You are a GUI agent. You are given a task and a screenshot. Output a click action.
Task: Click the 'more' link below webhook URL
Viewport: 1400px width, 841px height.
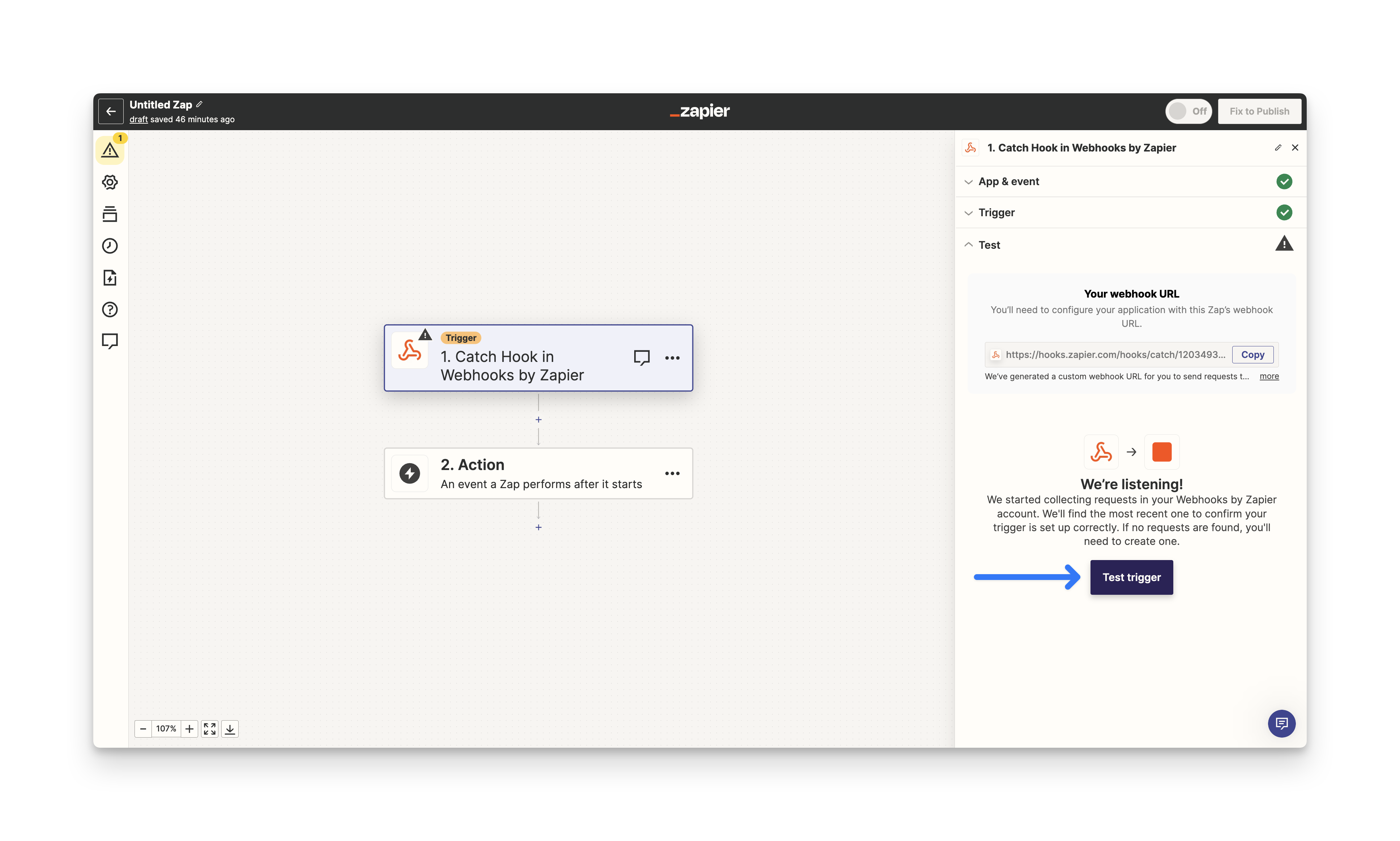[1268, 376]
